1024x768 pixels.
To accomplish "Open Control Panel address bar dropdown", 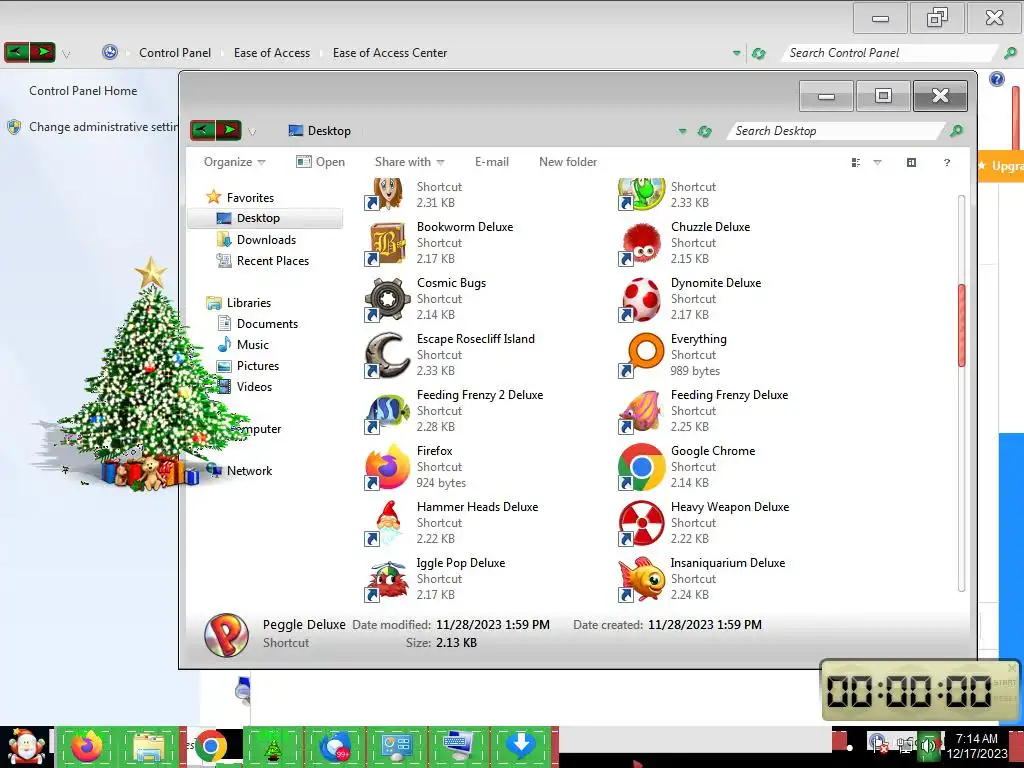I will pyautogui.click(x=737, y=53).
